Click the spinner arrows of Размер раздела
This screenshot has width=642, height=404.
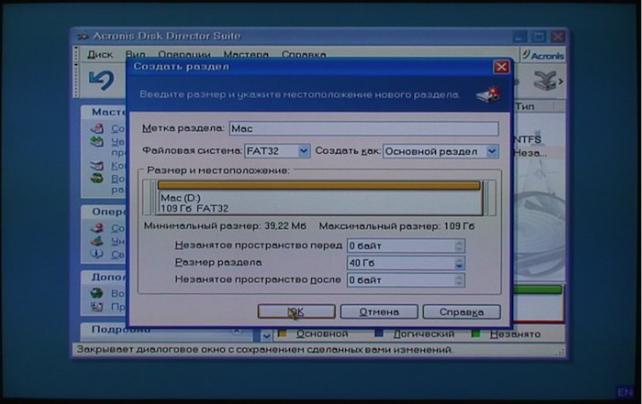pyautogui.click(x=459, y=263)
